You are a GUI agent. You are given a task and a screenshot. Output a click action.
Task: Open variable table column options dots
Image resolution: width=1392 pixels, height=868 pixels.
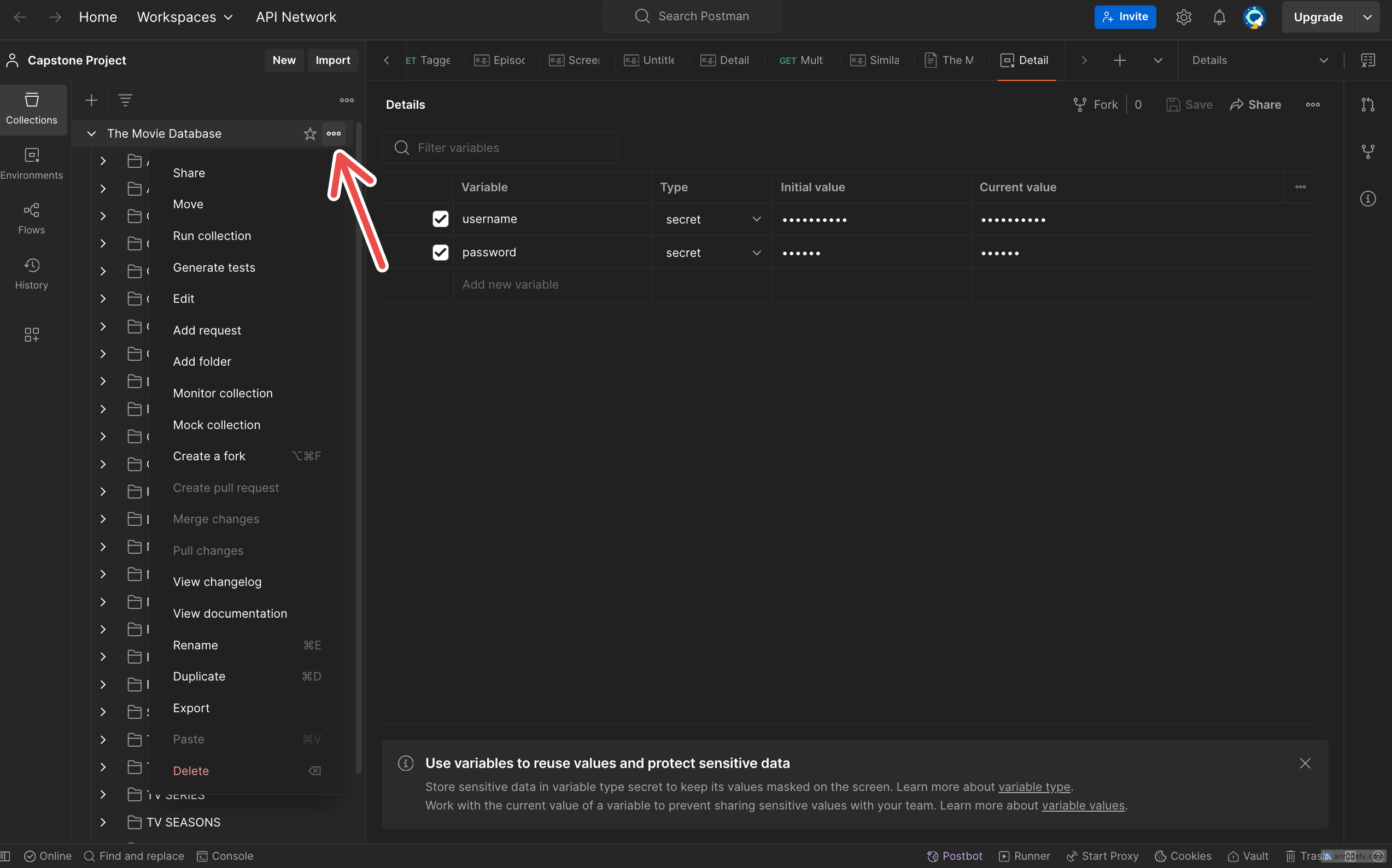(1300, 187)
